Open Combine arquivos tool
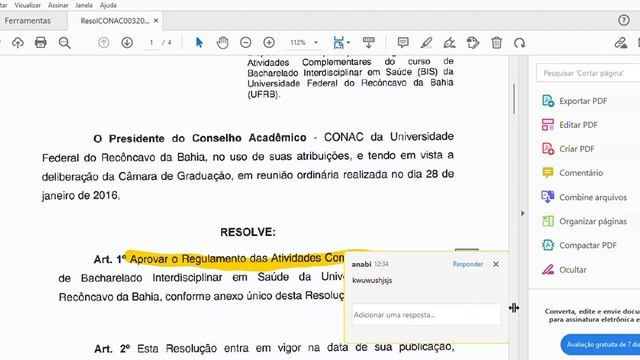Viewport: 640px width, 360px height. (x=584, y=197)
